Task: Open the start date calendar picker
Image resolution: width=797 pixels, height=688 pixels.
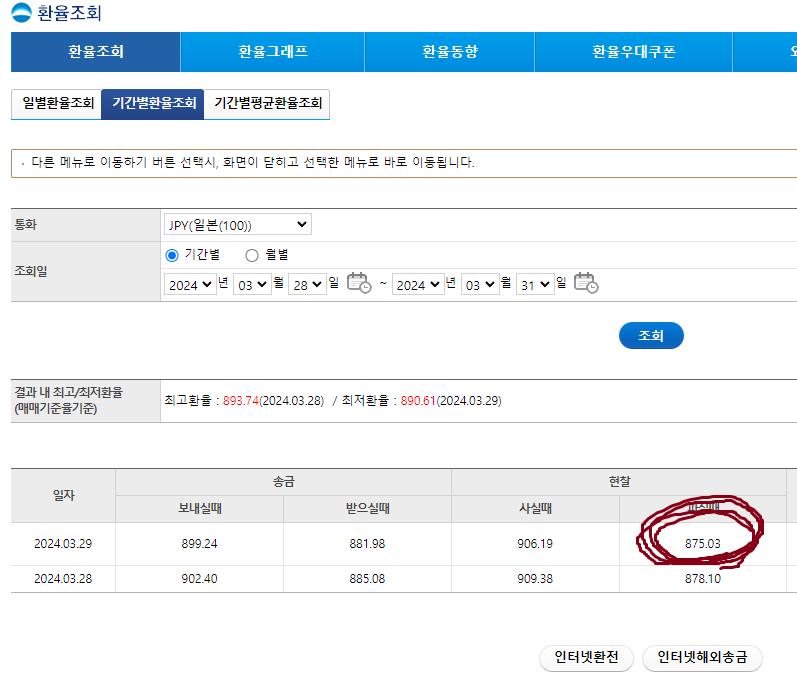Action: pos(358,284)
